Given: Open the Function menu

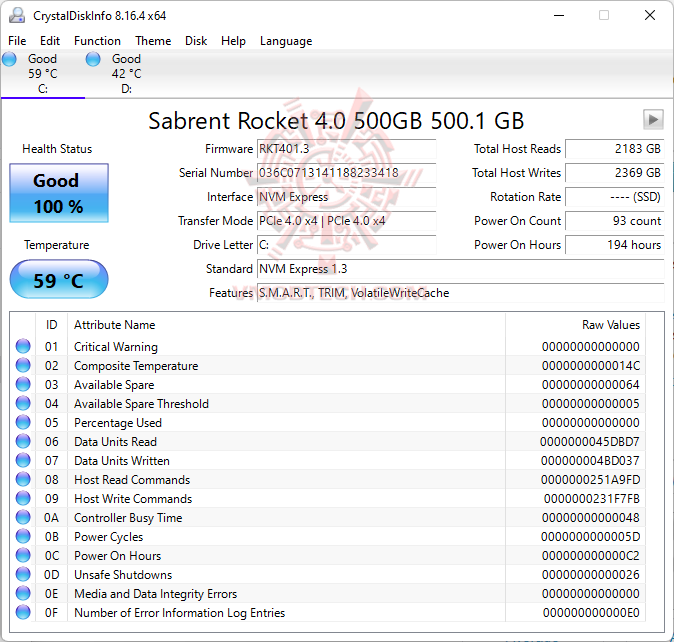Looking at the screenshot, I should tap(97, 41).
